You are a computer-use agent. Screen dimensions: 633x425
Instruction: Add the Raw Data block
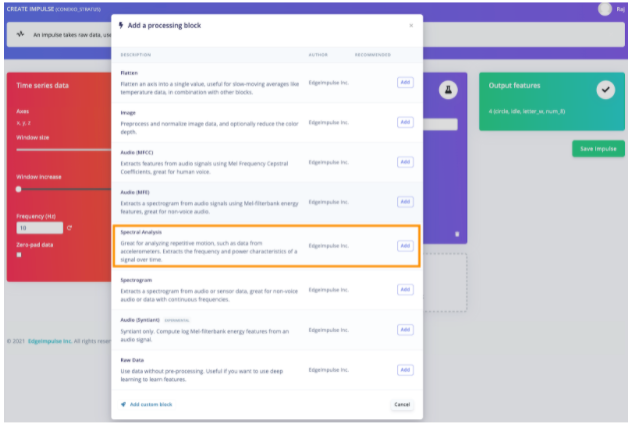pyautogui.click(x=405, y=369)
